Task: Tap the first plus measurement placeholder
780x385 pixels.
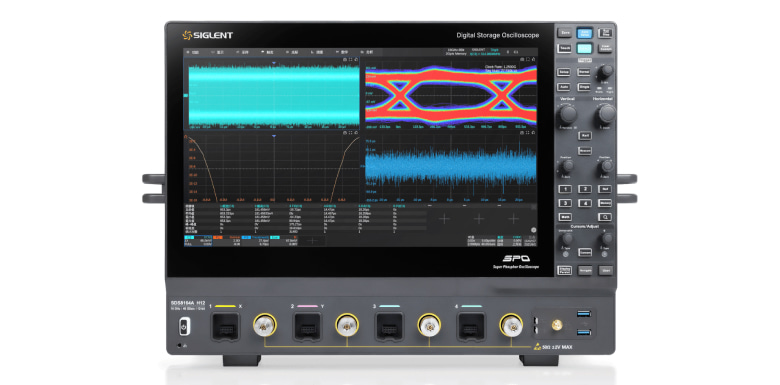Action: (x=444, y=218)
